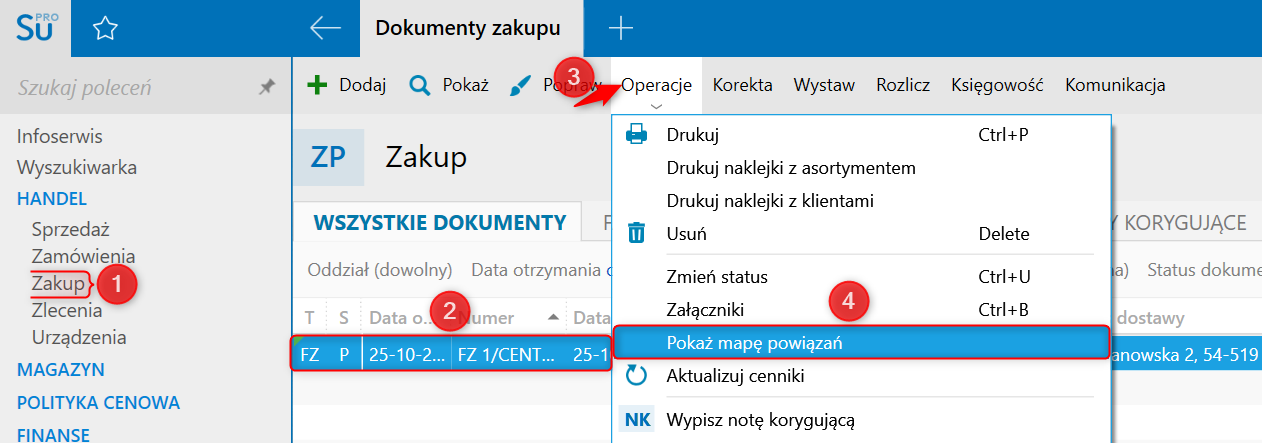The image size is (1262, 443).
Task: Click the refresh icon beside Aktualizuj cenniki
Action: pyautogui.click(x=636, y=376)
